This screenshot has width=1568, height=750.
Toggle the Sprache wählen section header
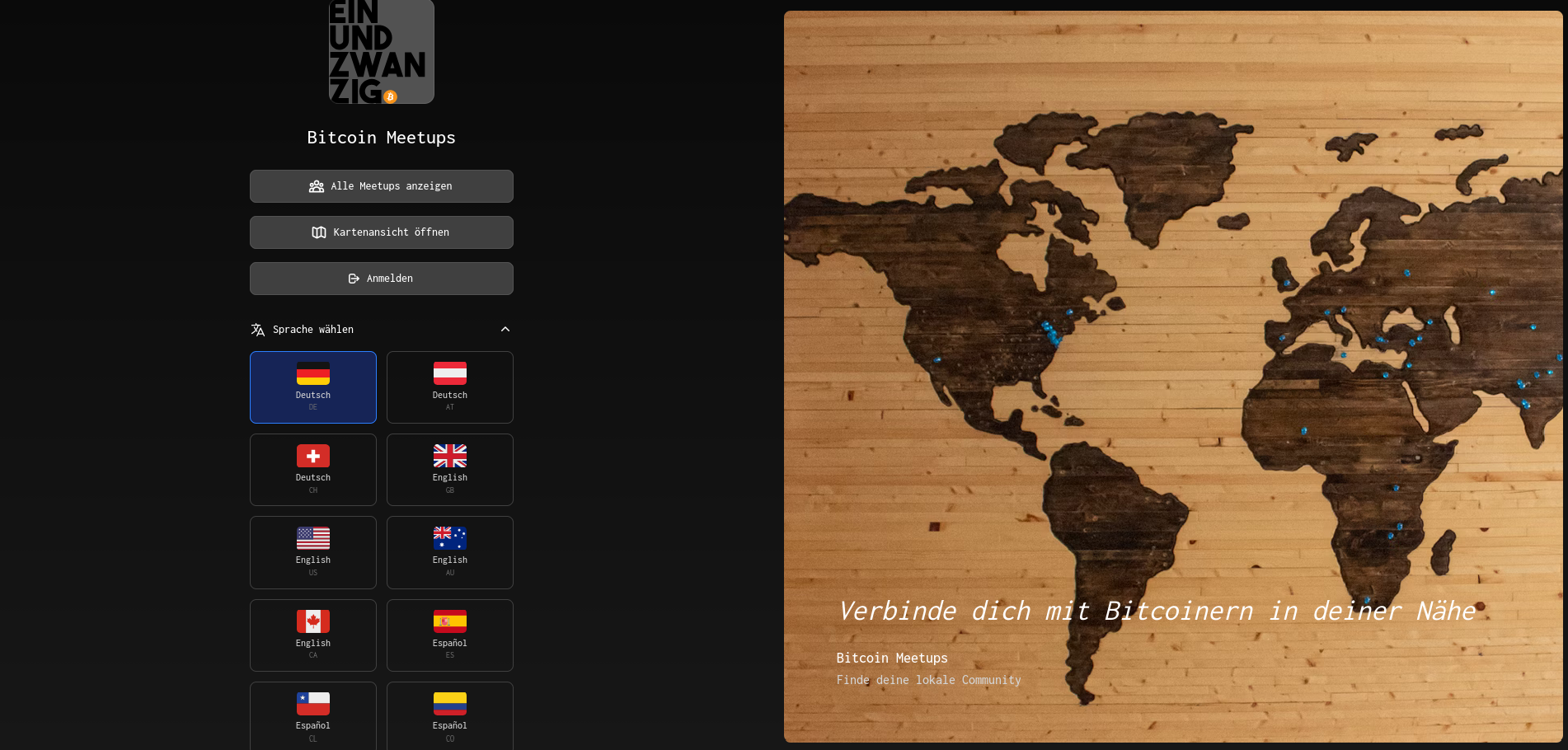(x=313, y=330)
